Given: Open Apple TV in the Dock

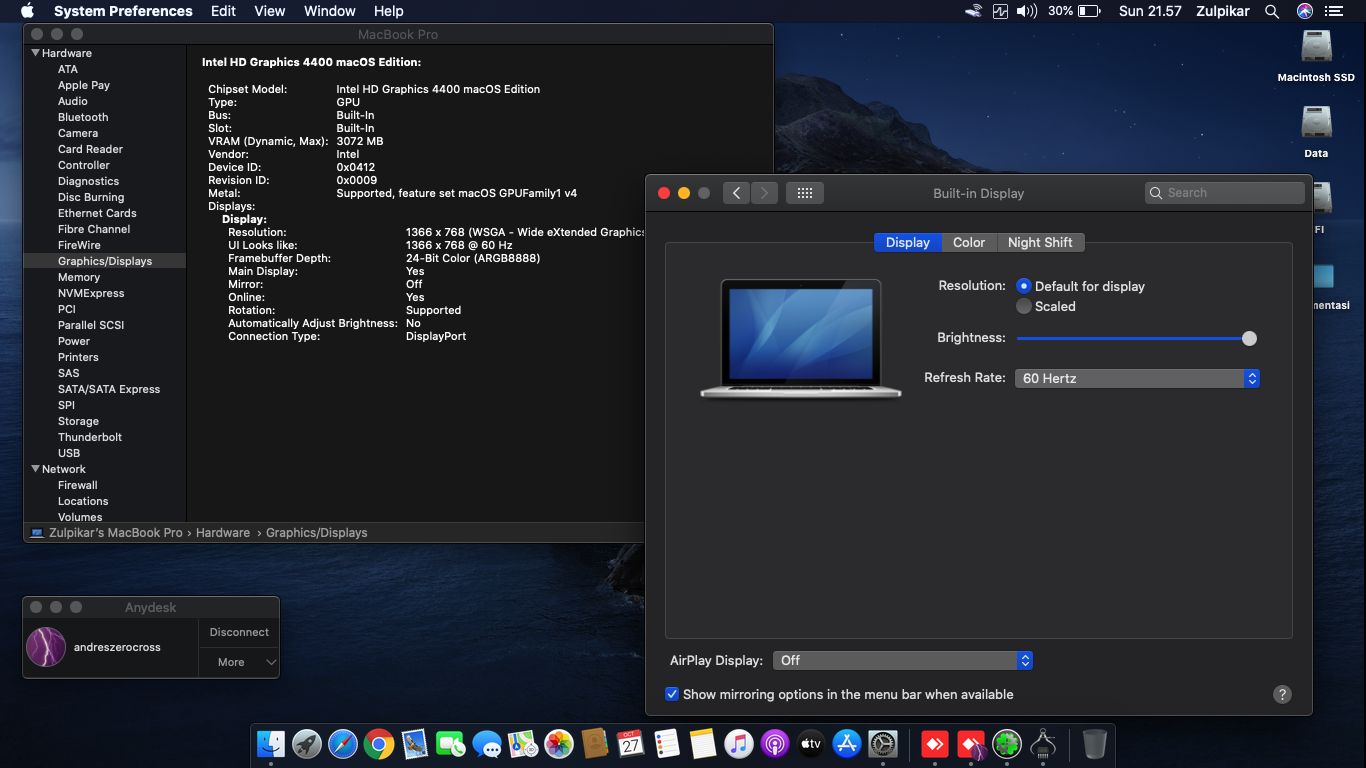Looking at the screenshot, I should tap(811, 744).
